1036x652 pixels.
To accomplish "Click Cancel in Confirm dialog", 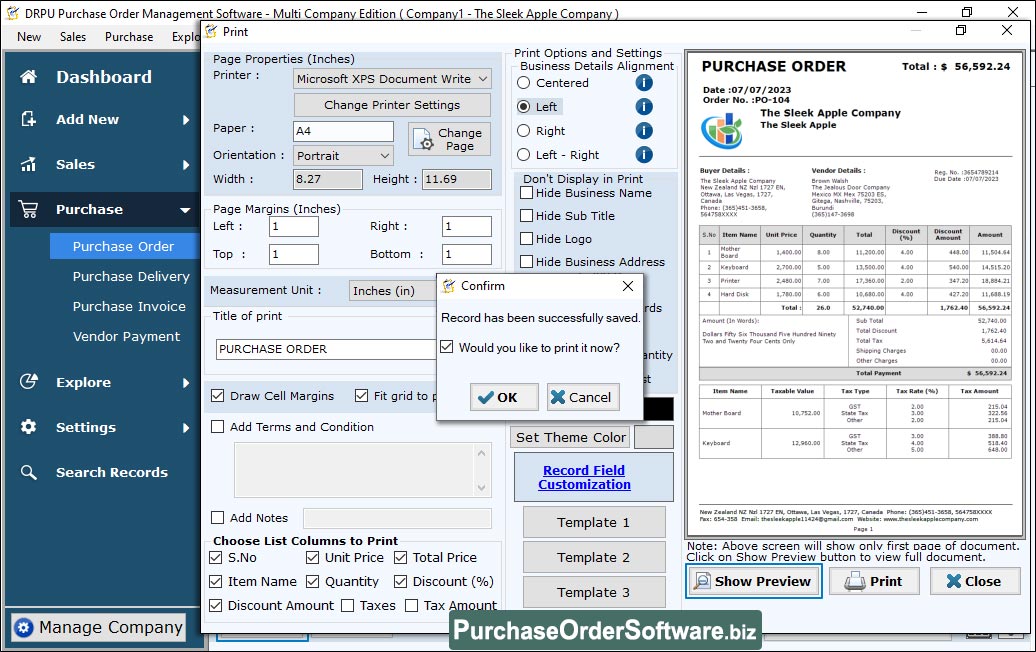I will pos(583,397).
